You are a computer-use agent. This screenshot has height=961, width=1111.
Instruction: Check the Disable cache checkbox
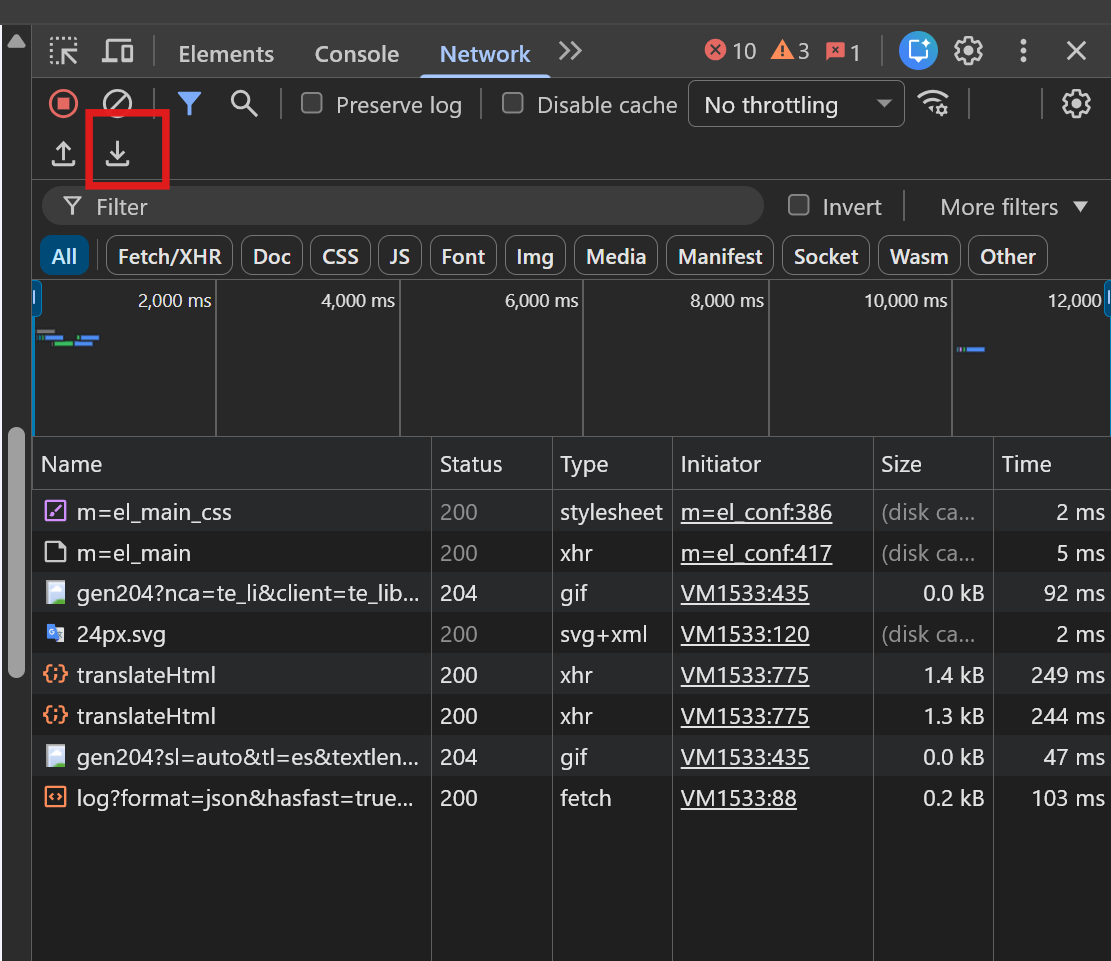512,103
